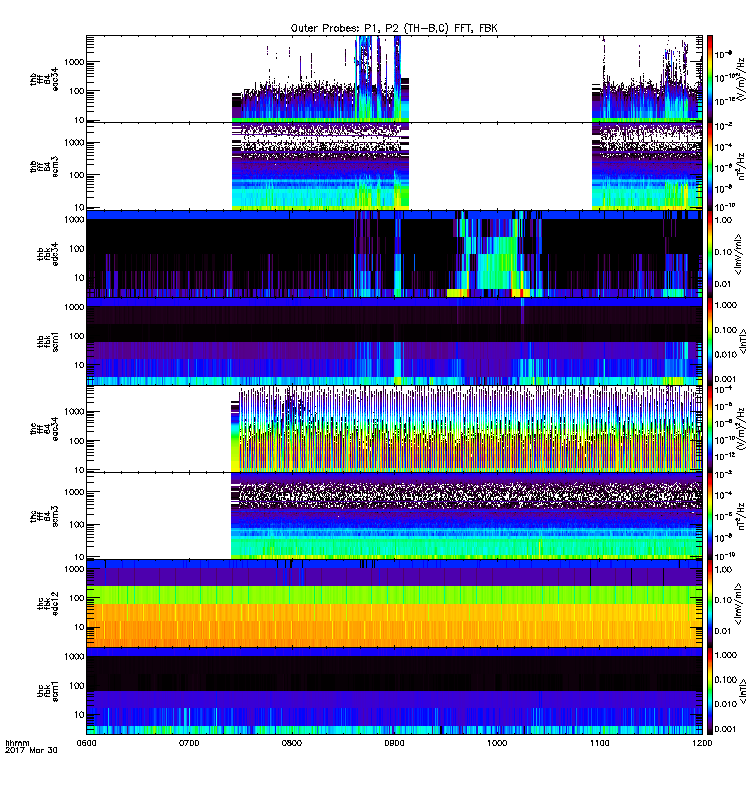750x800 pixels.
Task: Click the thc fbk scm1 spectrogram panel
Action: tap(394, 691)
